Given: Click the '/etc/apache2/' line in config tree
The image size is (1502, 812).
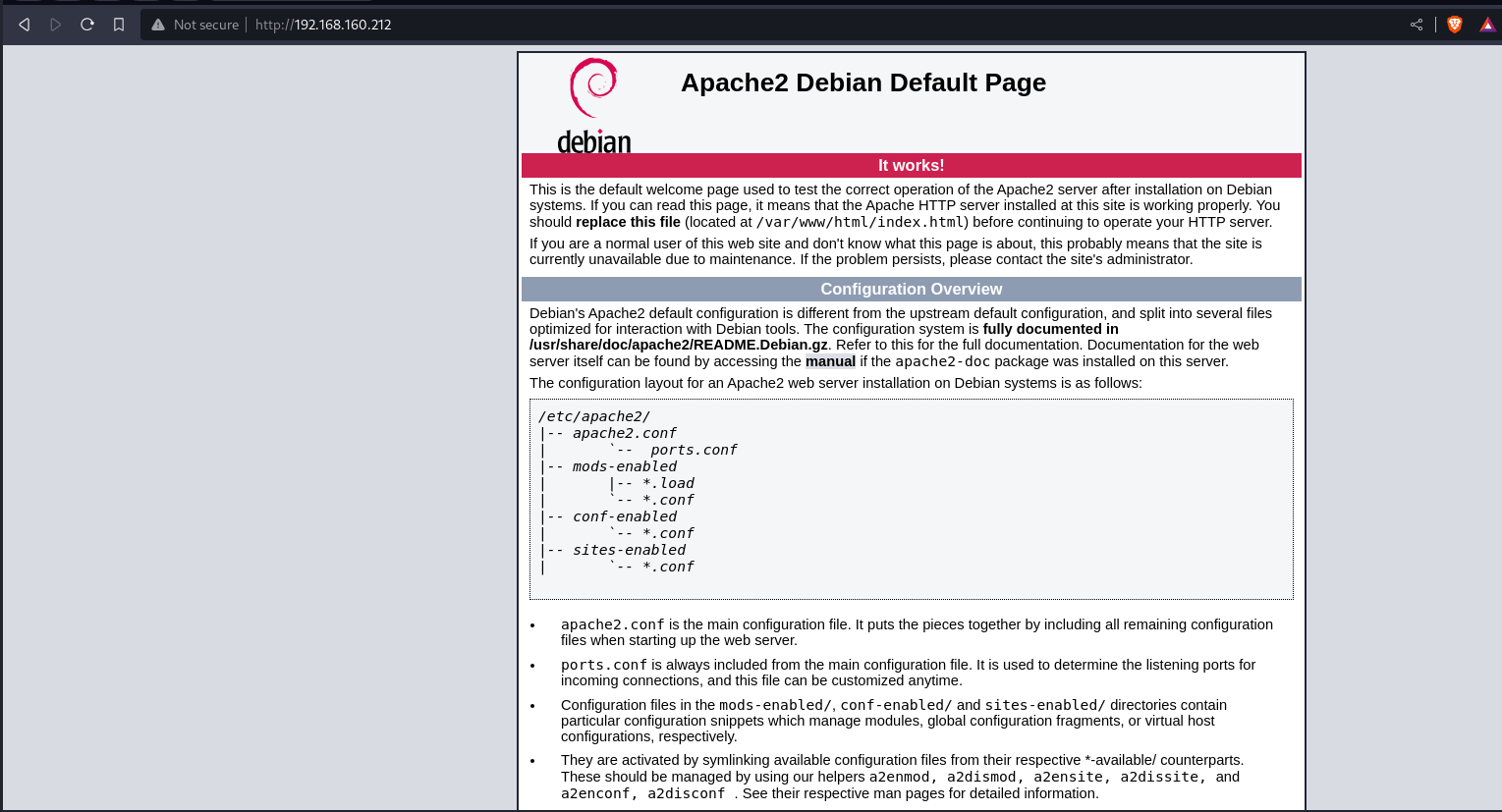Looking at the screenshot, I should point(594,416).
